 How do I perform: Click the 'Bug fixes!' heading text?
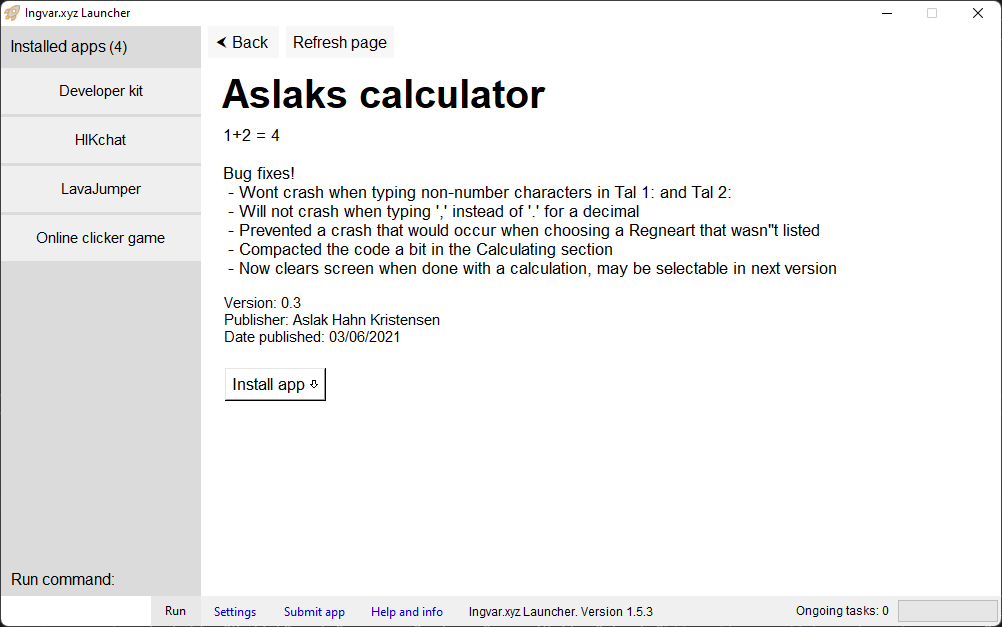pos(259,173)
